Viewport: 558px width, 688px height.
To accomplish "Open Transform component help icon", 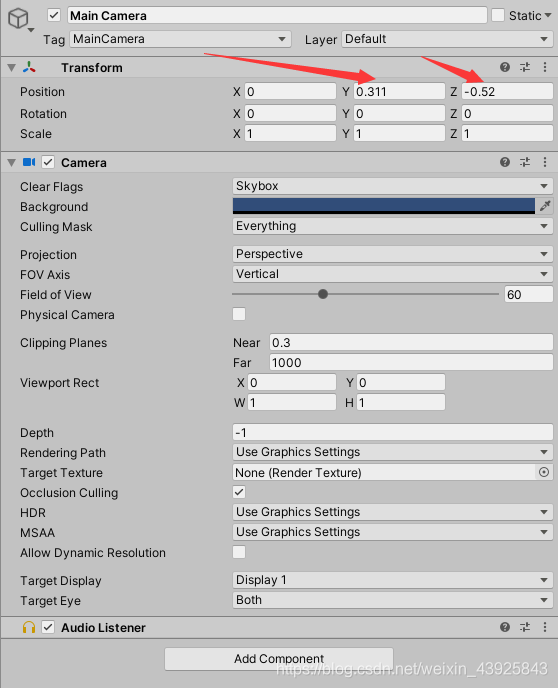I will [504, 67].
